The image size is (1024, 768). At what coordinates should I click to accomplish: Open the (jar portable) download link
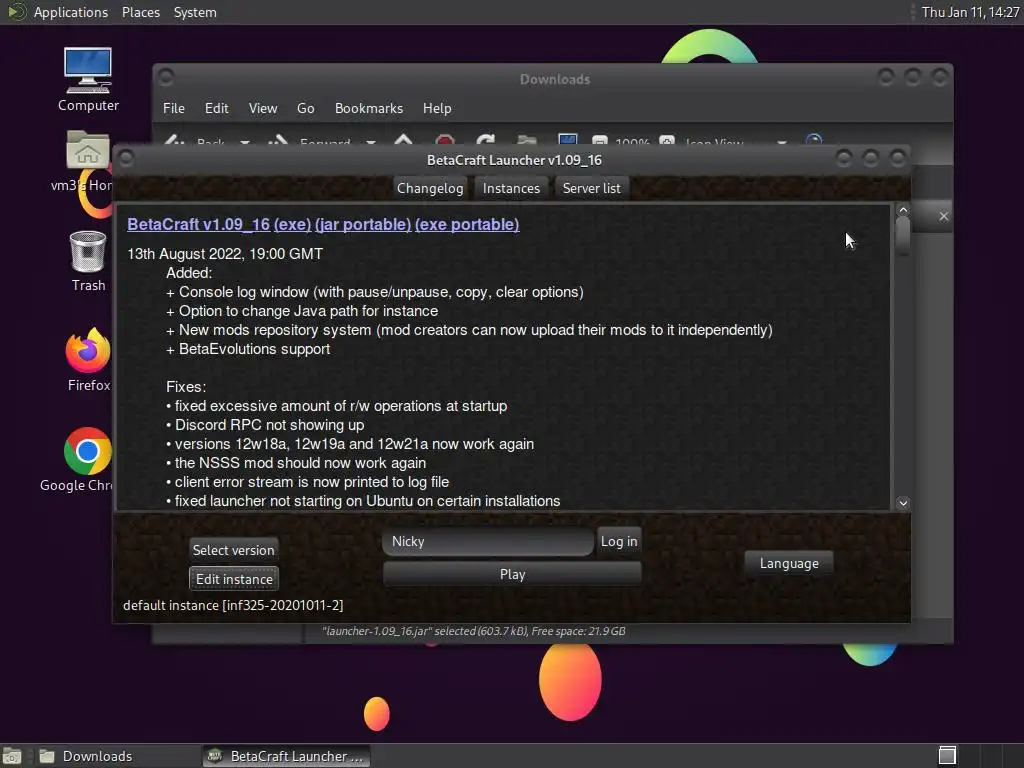[362, 224]
